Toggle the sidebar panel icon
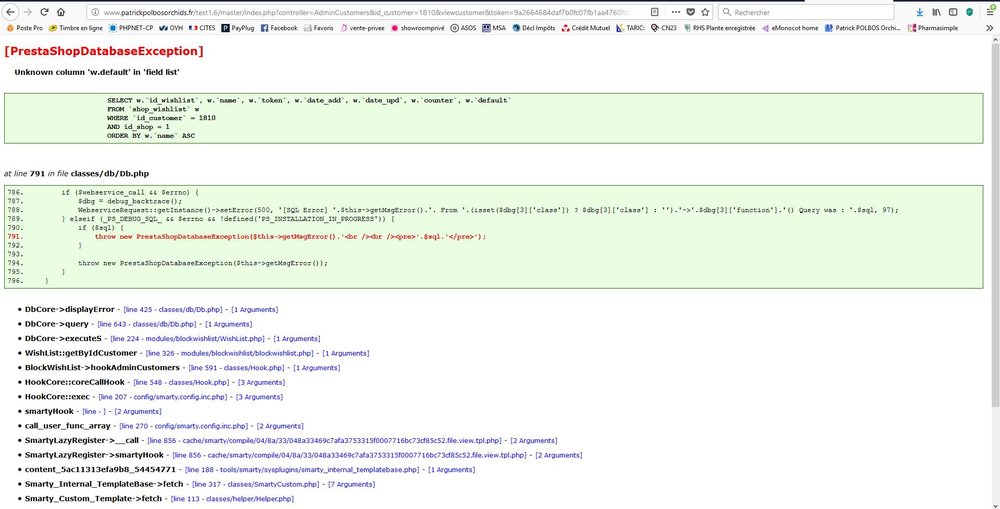Viewport: 1000px width, 509px height. click(x=953, y=12)
